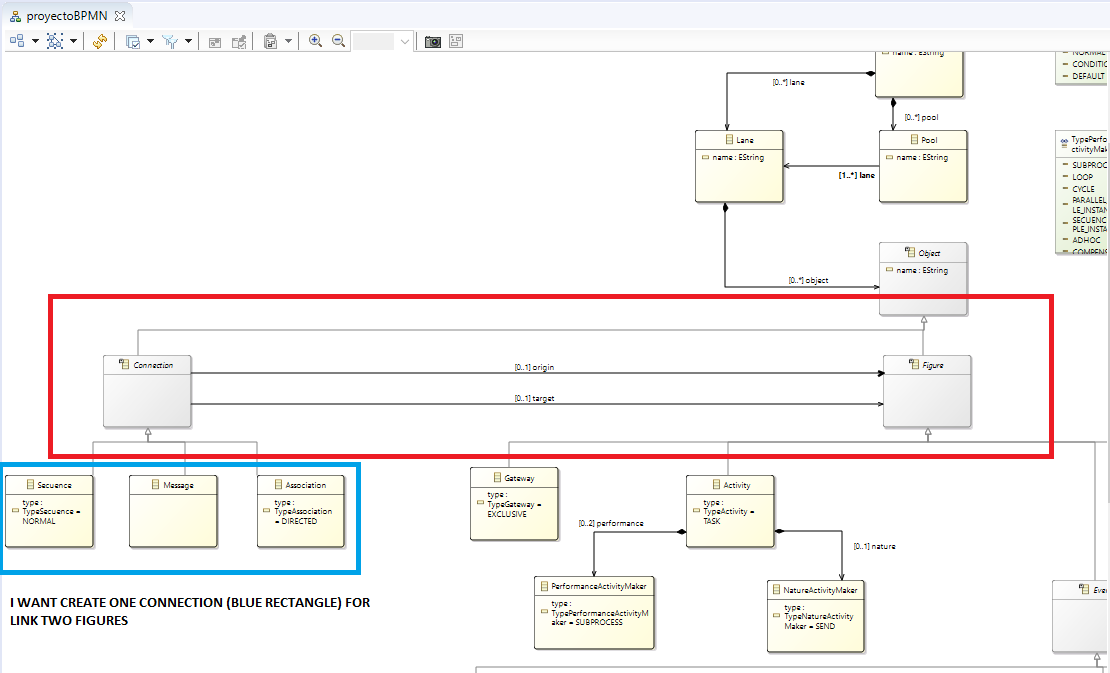Open the Layers dropdown arrow
Viewport: 1110px width, 673px height.
[x=150, y=42]
